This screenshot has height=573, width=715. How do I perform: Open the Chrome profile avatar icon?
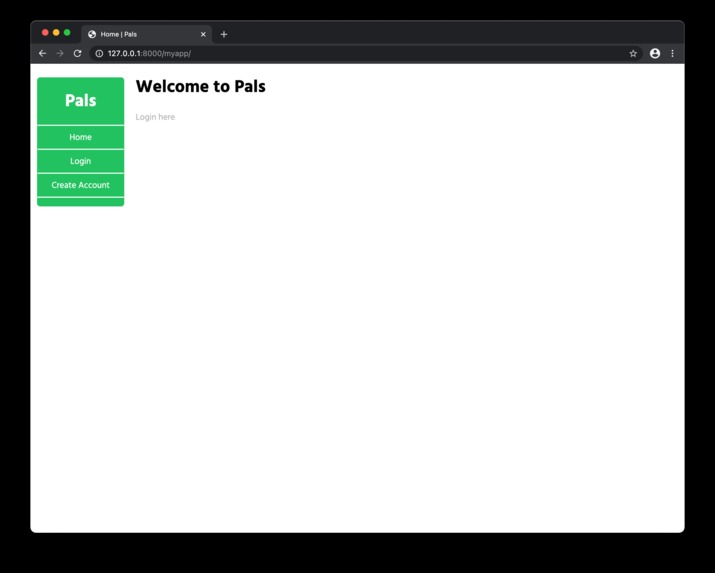(x=655, y=53)
